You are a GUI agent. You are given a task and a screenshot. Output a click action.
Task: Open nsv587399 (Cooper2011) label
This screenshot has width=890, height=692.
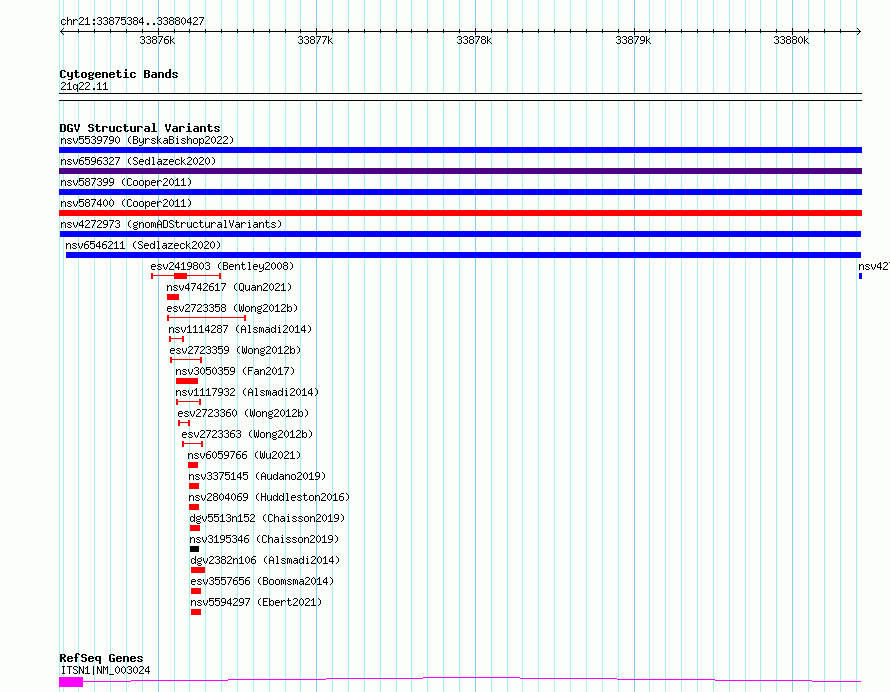point(126,182)
